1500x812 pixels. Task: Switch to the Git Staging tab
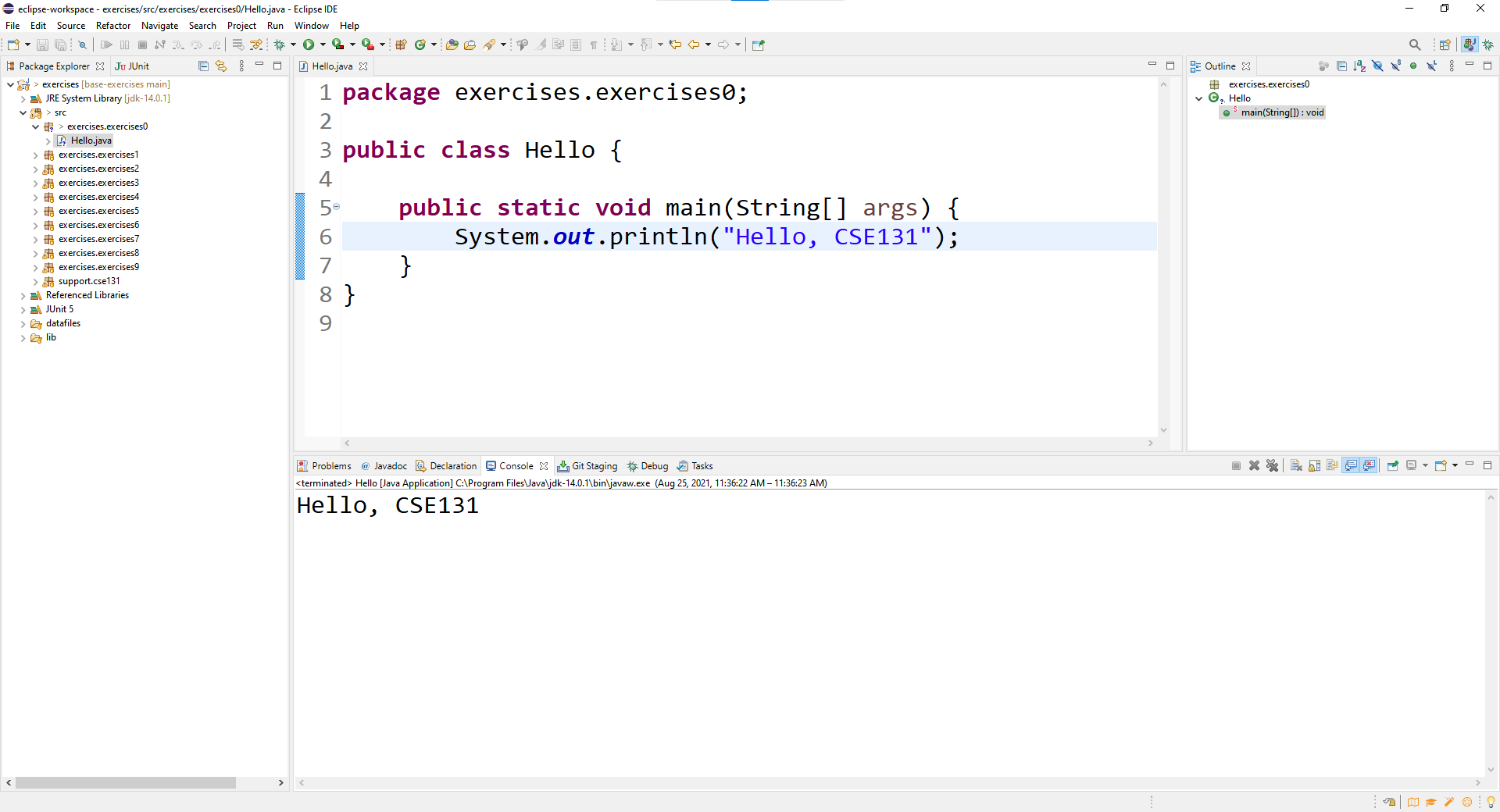coord(587,465)
